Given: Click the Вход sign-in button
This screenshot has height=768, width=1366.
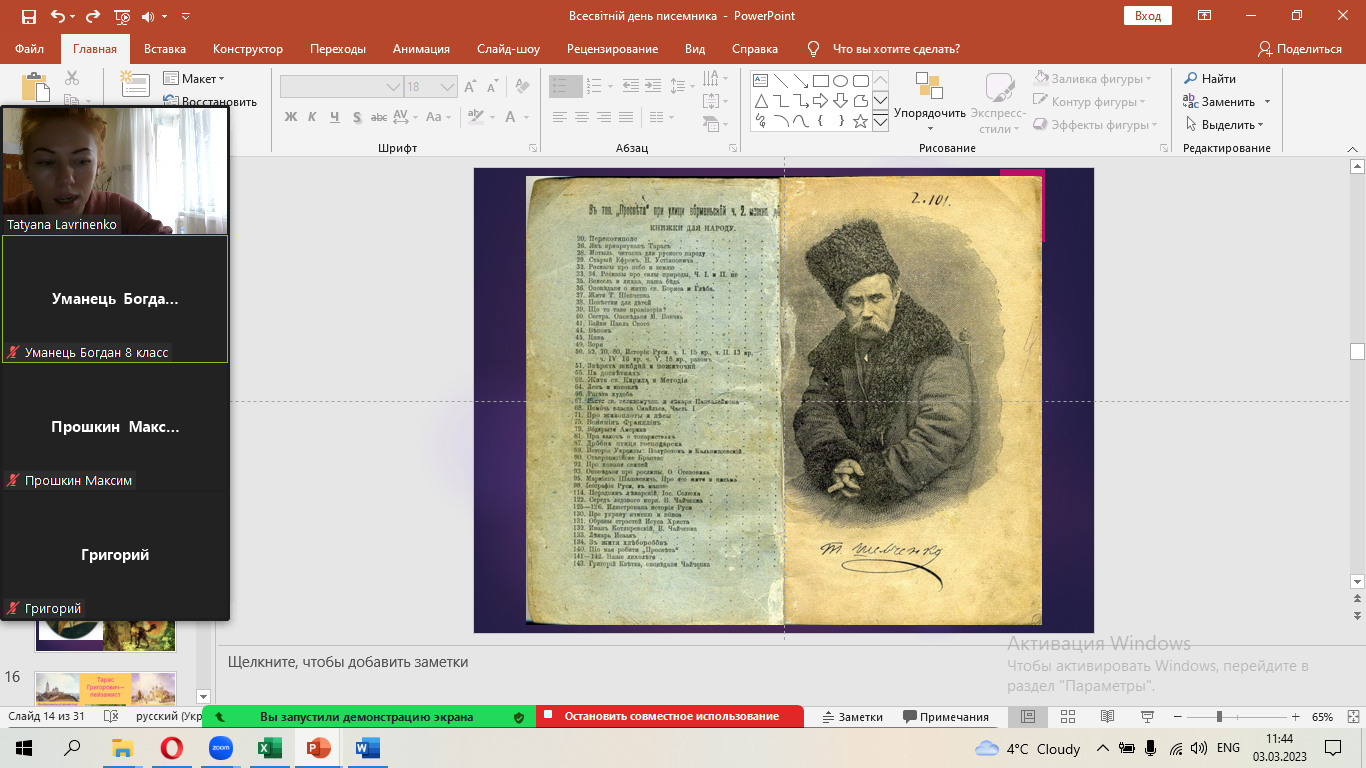Looking at the screenshot, I should coord(1148,16).
